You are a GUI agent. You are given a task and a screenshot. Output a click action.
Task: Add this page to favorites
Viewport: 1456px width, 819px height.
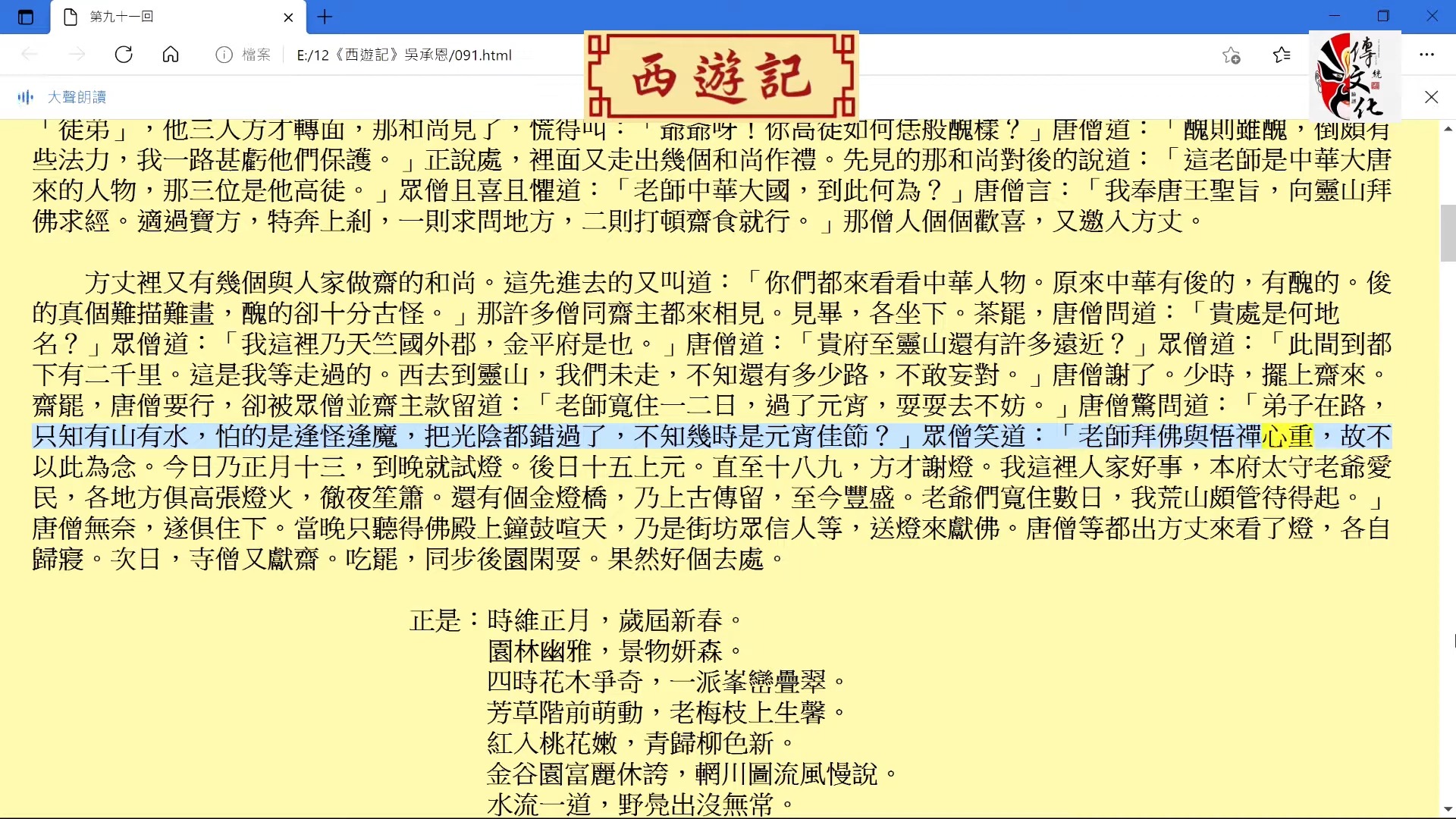click(1231, 55)
